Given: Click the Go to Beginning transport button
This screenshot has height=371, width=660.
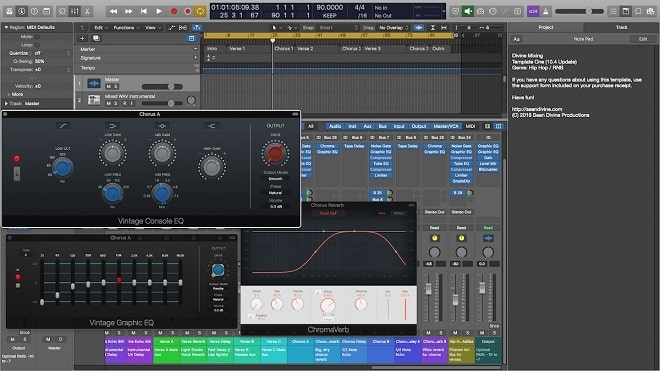Looking at the screenshot, I should point(144,11).
